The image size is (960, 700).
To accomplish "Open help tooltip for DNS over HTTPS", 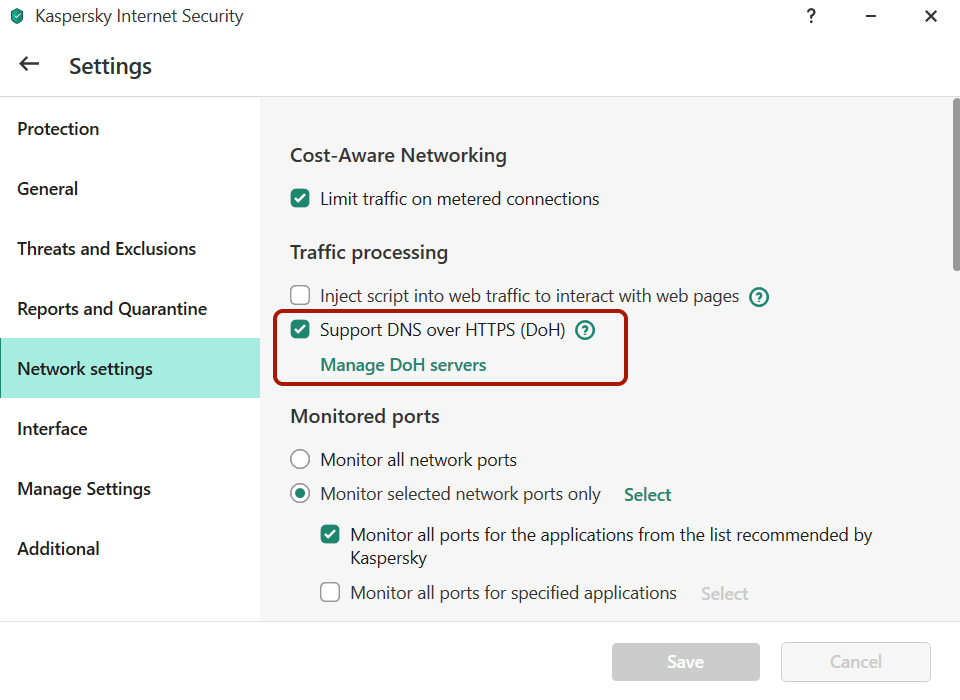I will (x=585, y=330).
